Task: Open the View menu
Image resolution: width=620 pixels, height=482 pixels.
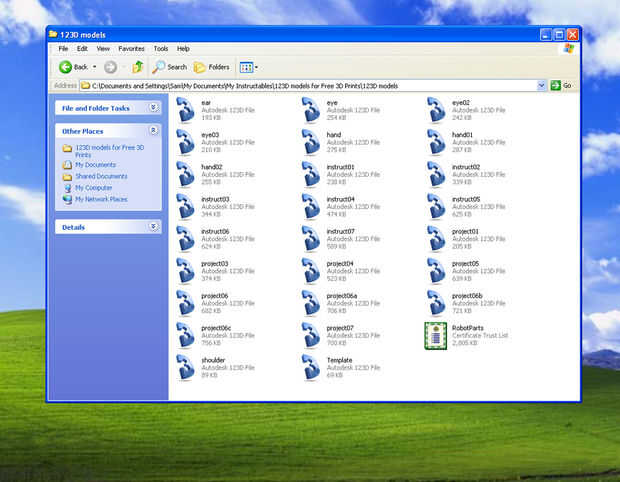Action: pos(103,49)
